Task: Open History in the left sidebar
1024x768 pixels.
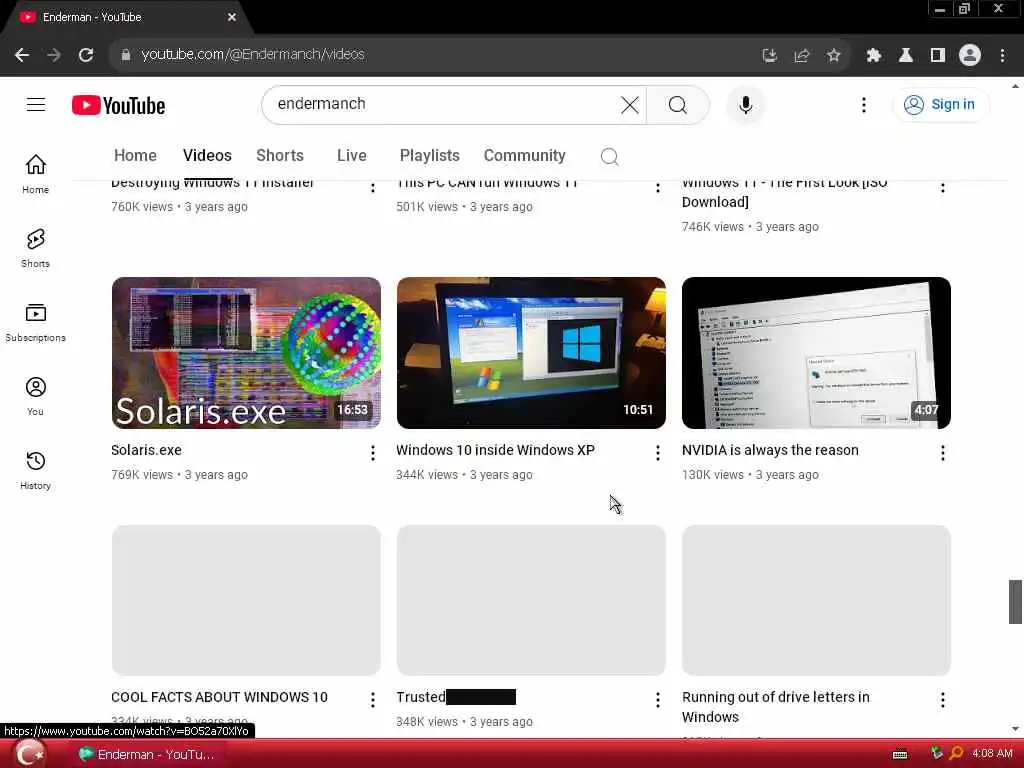Action: click(35, 470)
